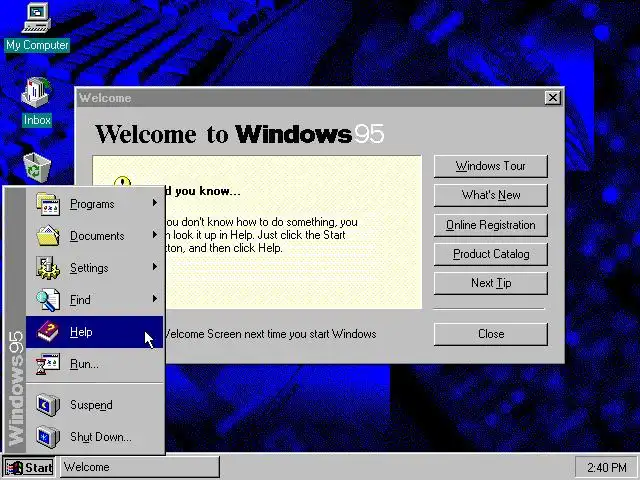640x480 pixels.
Task: Click the Find magnifier icon in Start menu
Action: point(48,300)
